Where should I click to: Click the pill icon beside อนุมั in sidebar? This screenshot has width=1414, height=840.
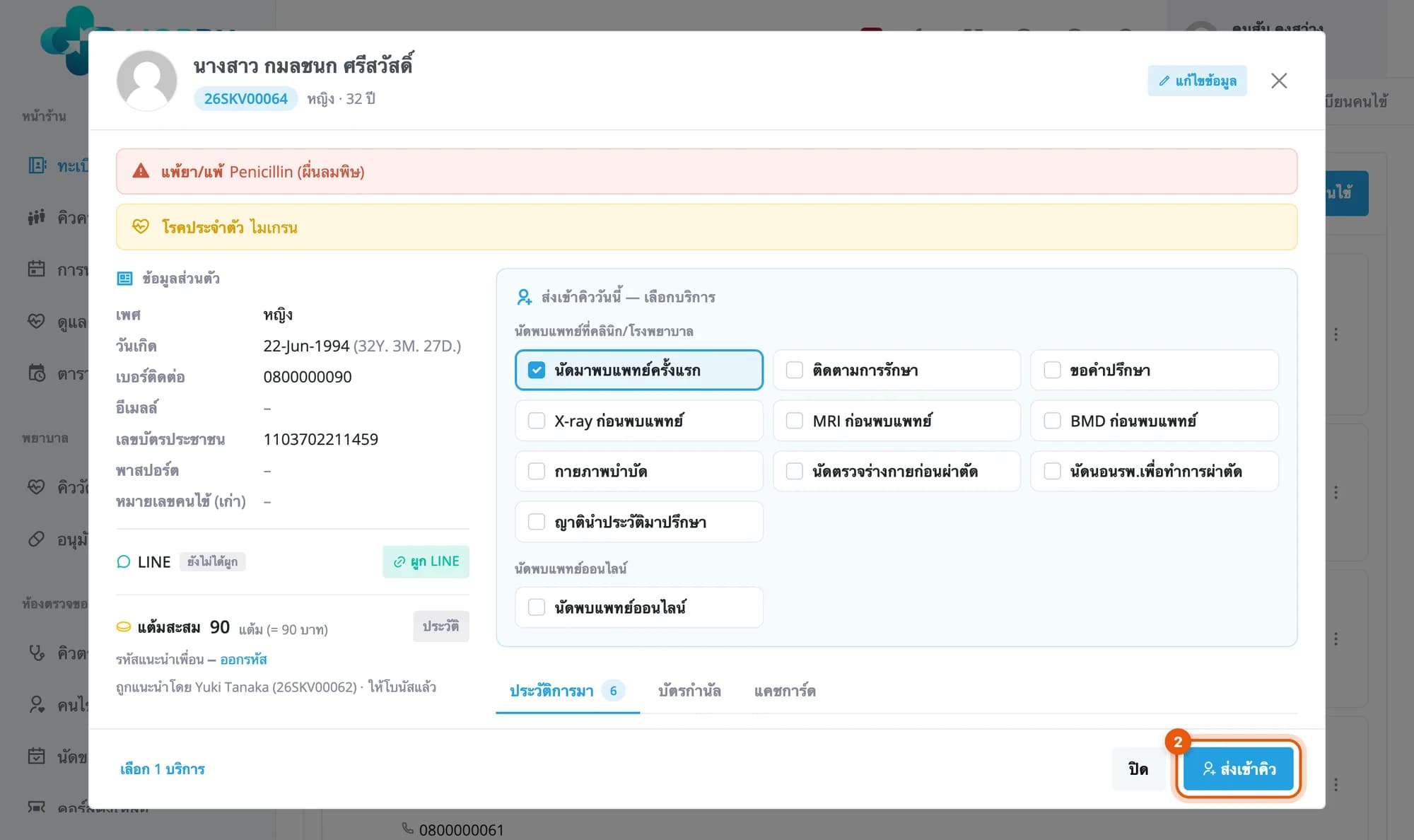point(36,539)
